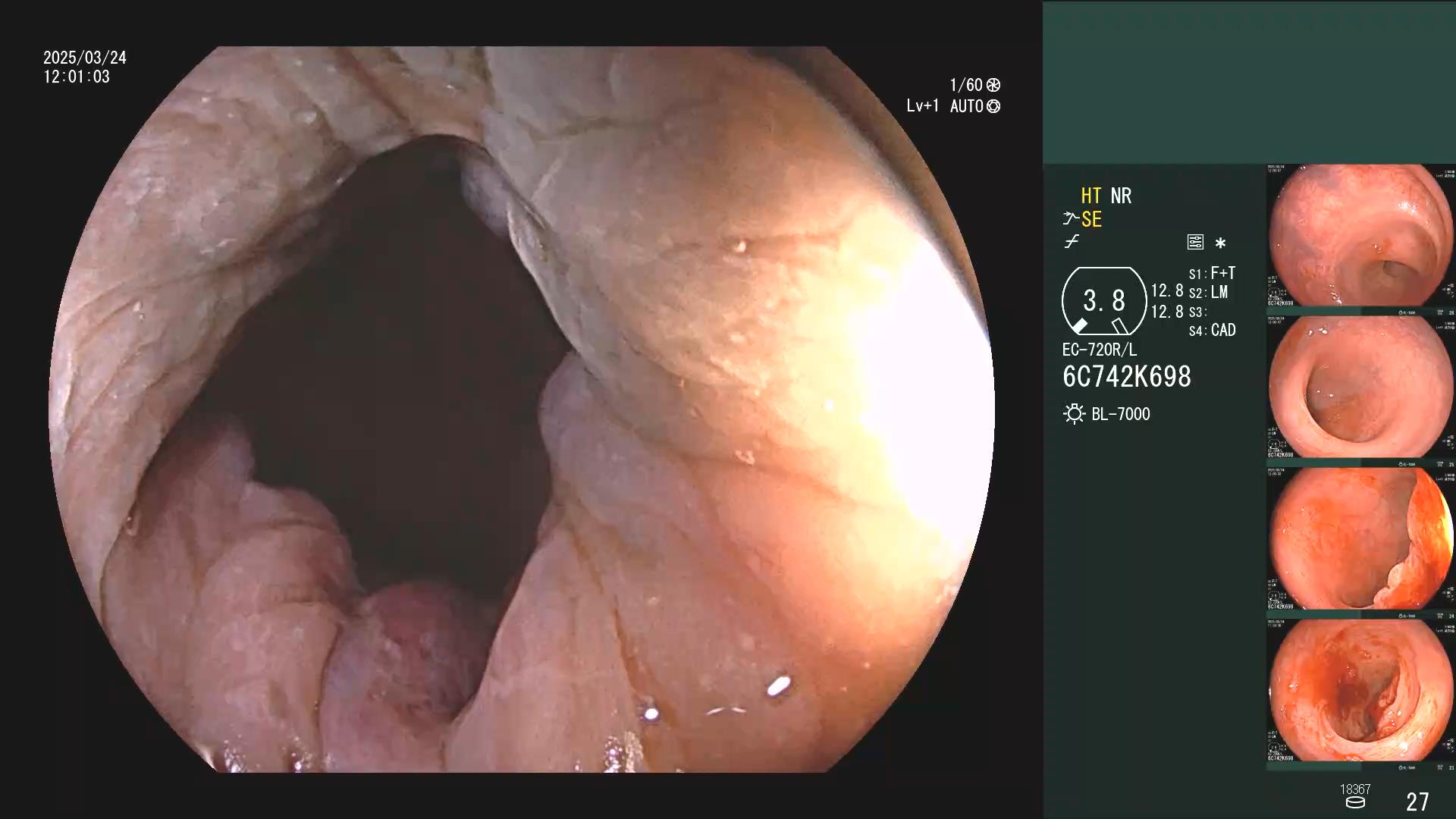This screenshot has height=819, width=1456.
Task: Click the scope tip diagram showing 3.8
Action: tap(1104, 301)
